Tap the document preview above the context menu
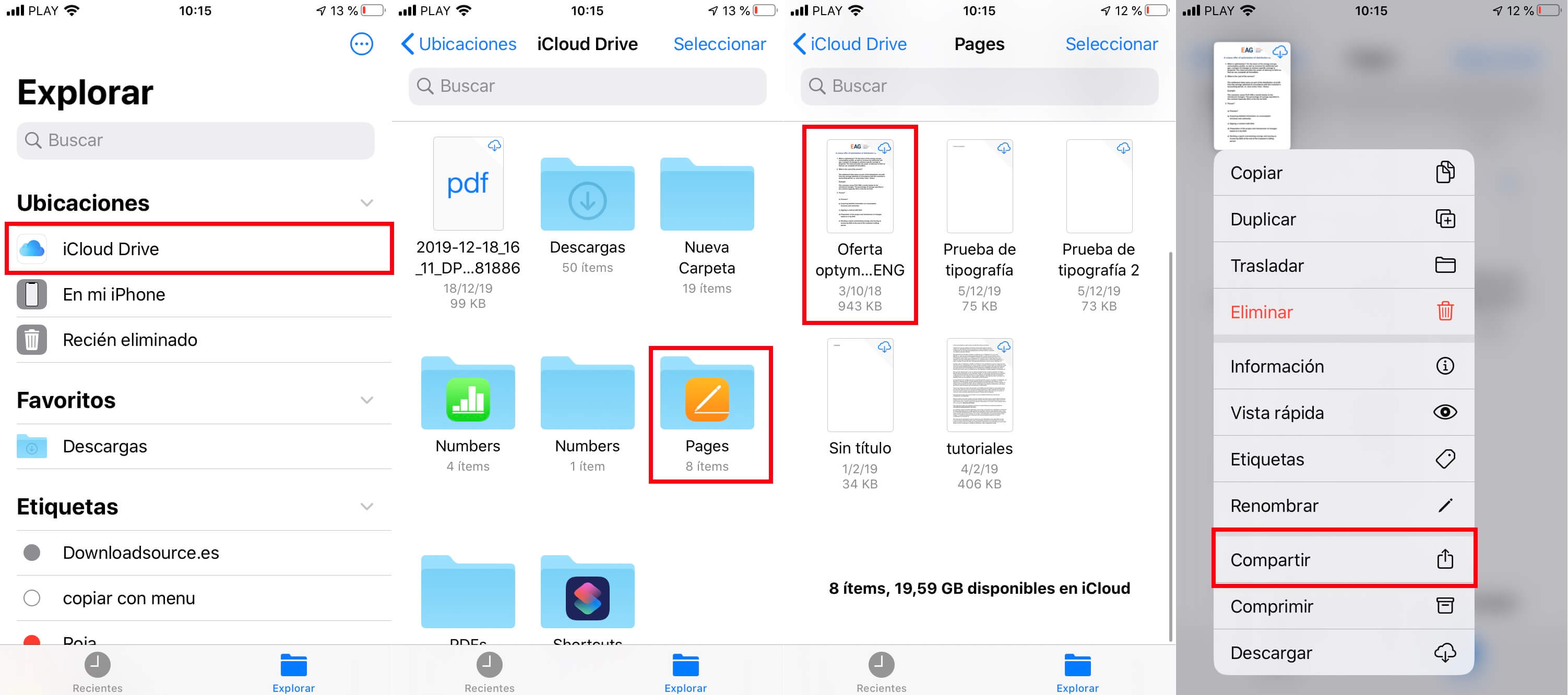1568x695 pixels. (1252, 95)
